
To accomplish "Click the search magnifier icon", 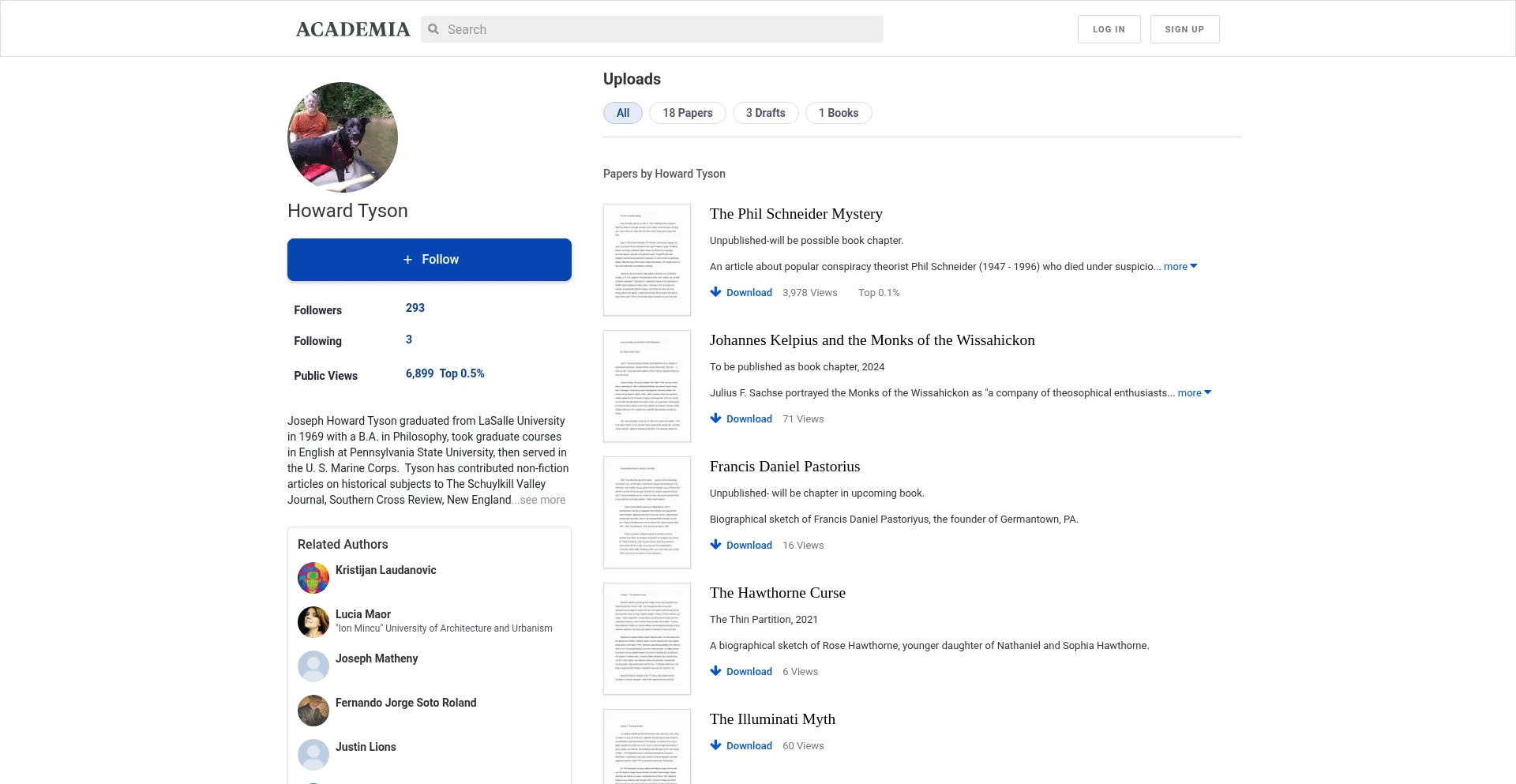I will (x=433, y=29).
